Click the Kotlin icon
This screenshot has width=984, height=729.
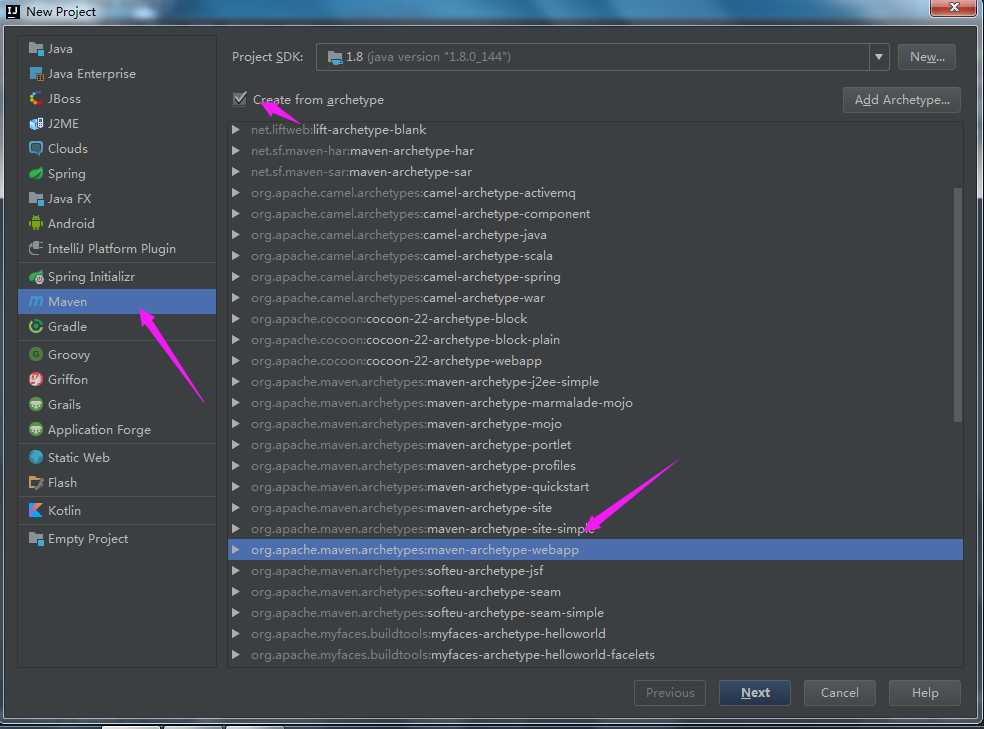click(36, 511)
